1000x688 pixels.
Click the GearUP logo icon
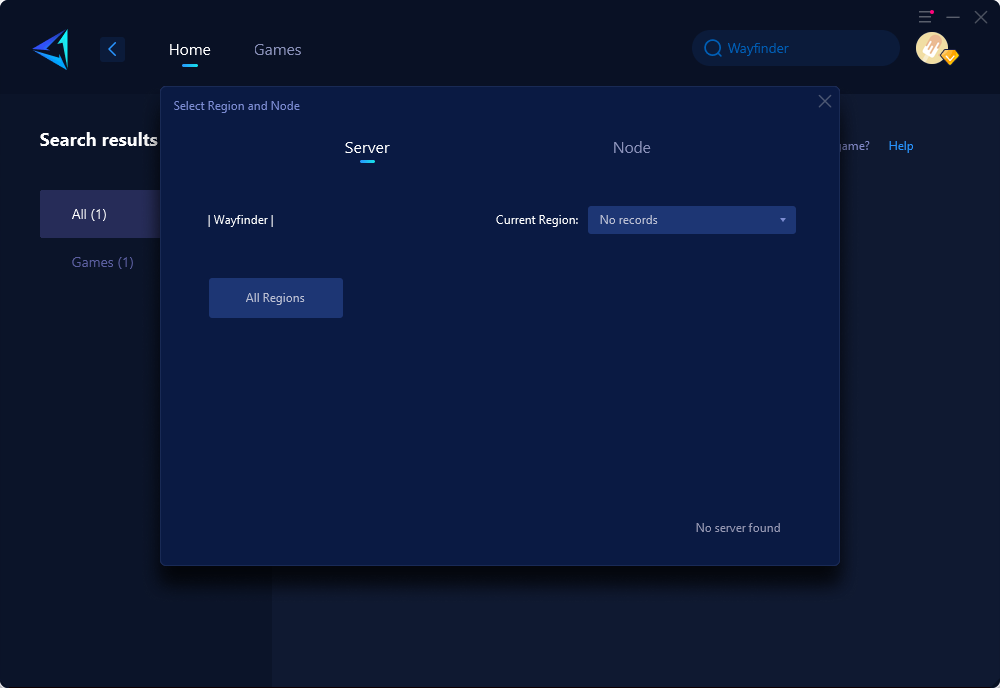click(50, 49)
